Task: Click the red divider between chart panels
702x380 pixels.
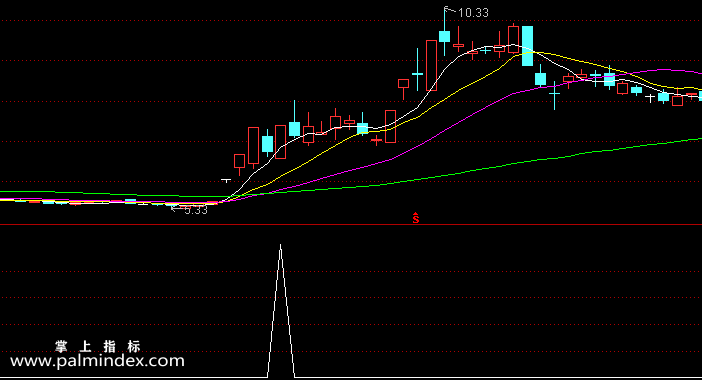Action: click(x=351, y=225)
